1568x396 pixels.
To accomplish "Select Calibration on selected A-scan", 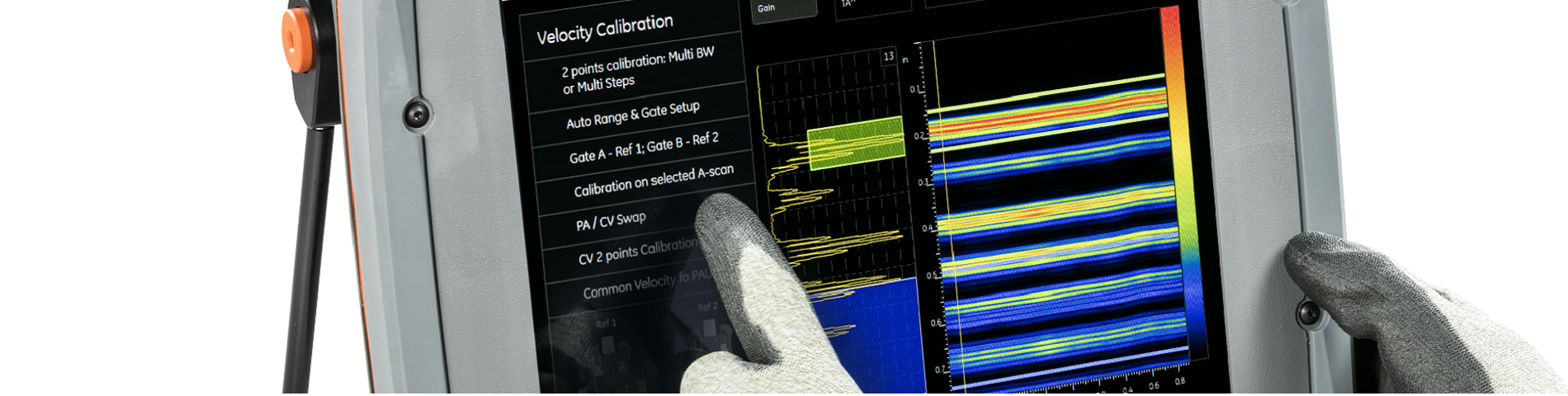I will pyautogui.click(x=653, y=181).
